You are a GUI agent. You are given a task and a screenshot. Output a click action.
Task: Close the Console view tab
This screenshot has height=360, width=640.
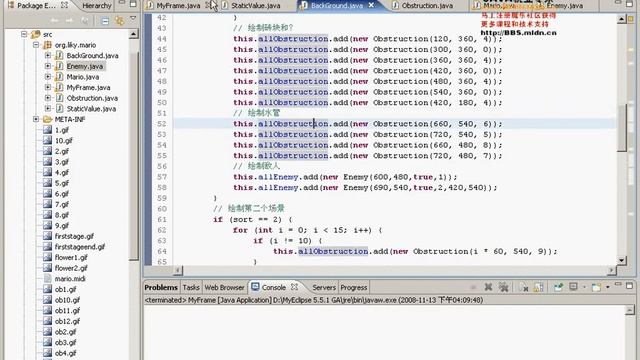coord(294,287)
